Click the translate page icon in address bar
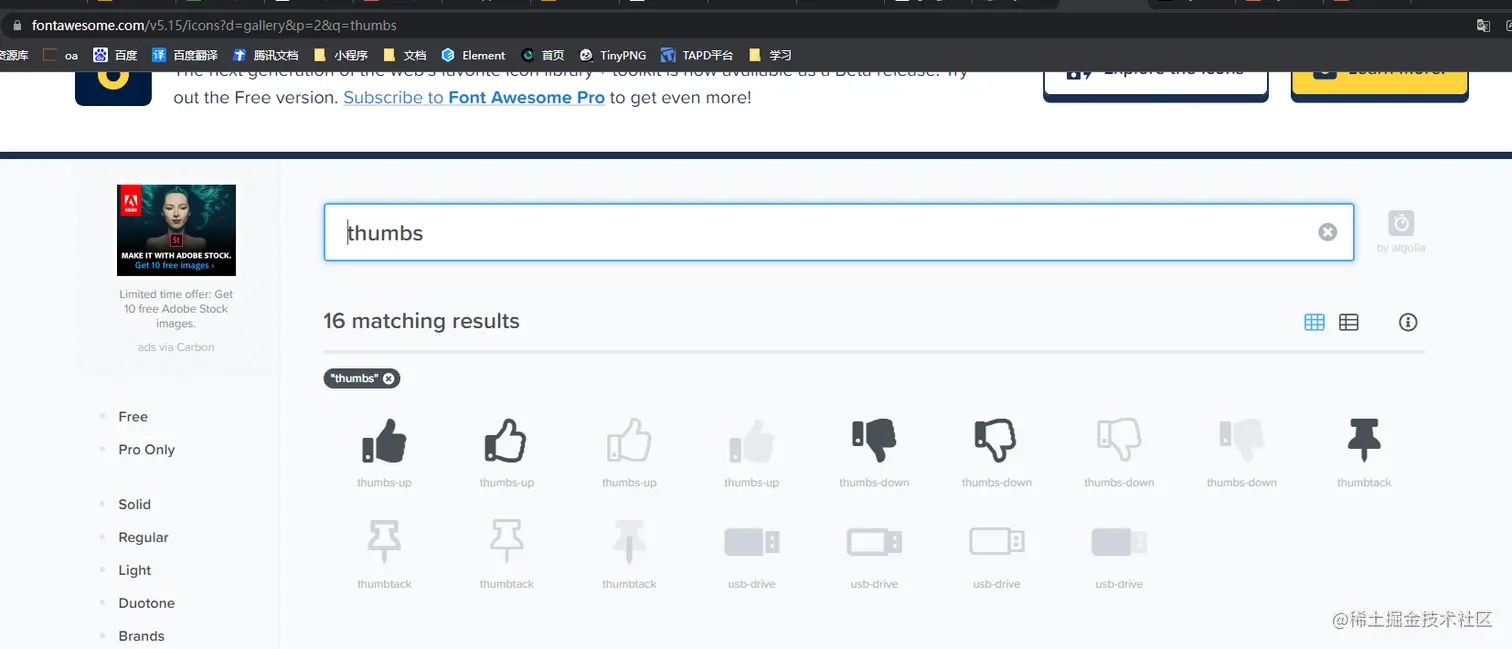 click(x=1484, y=25)
